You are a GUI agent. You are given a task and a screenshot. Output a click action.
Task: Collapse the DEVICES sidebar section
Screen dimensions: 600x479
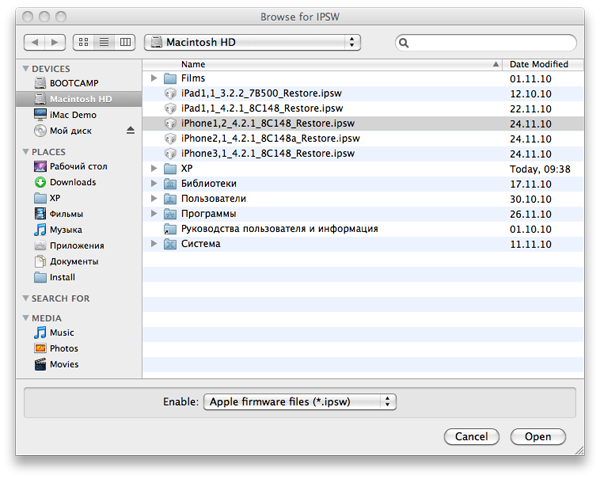[x=26, y=68]
